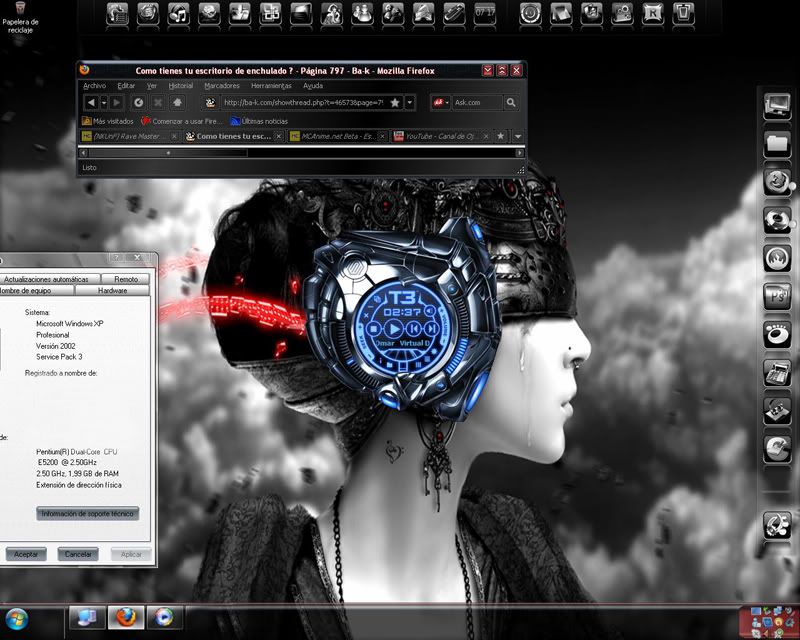Open the webcam icon in top dock
Viewport: 800px width, 640px height.
(622, 14)
